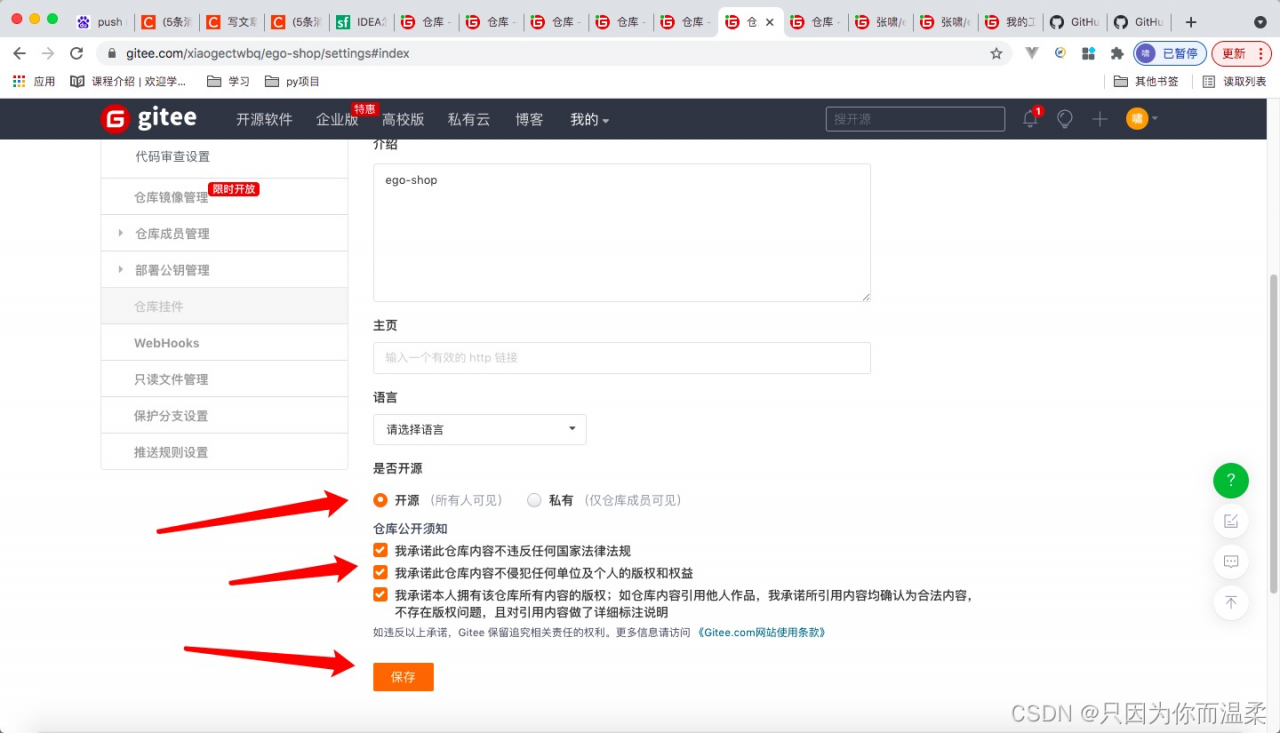Click the lightbulb icon in header
The width and height of the screenshot is (1280, 733).
[1065, 119]
